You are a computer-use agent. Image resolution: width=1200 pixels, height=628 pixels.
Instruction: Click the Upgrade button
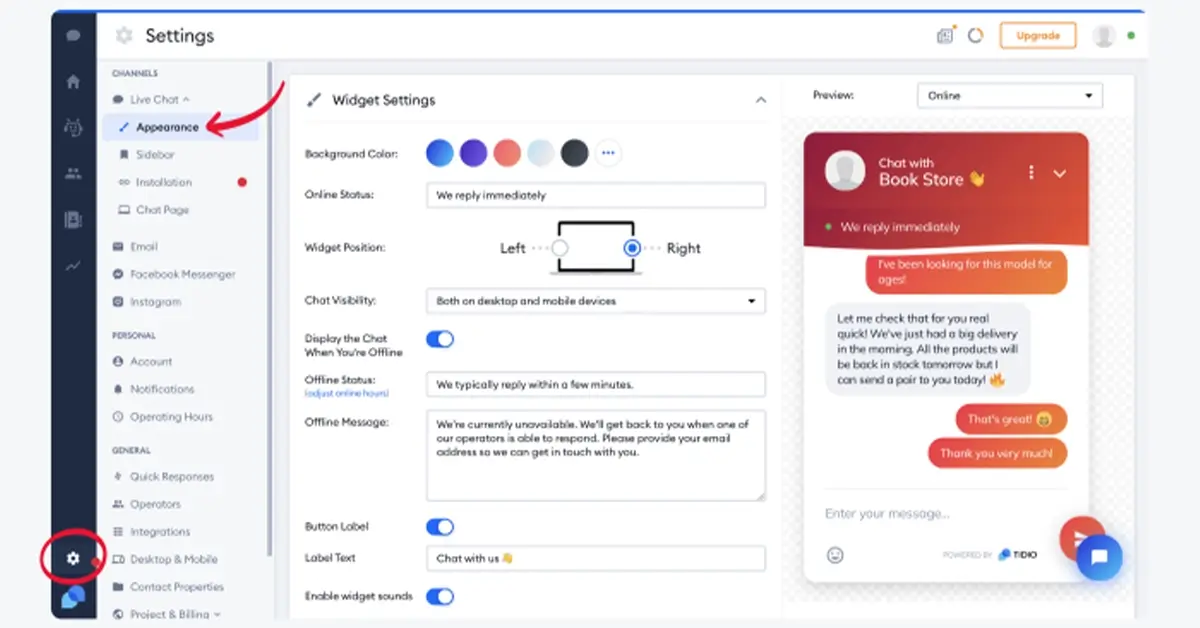pyautogui.click(x=1038, y=36)
